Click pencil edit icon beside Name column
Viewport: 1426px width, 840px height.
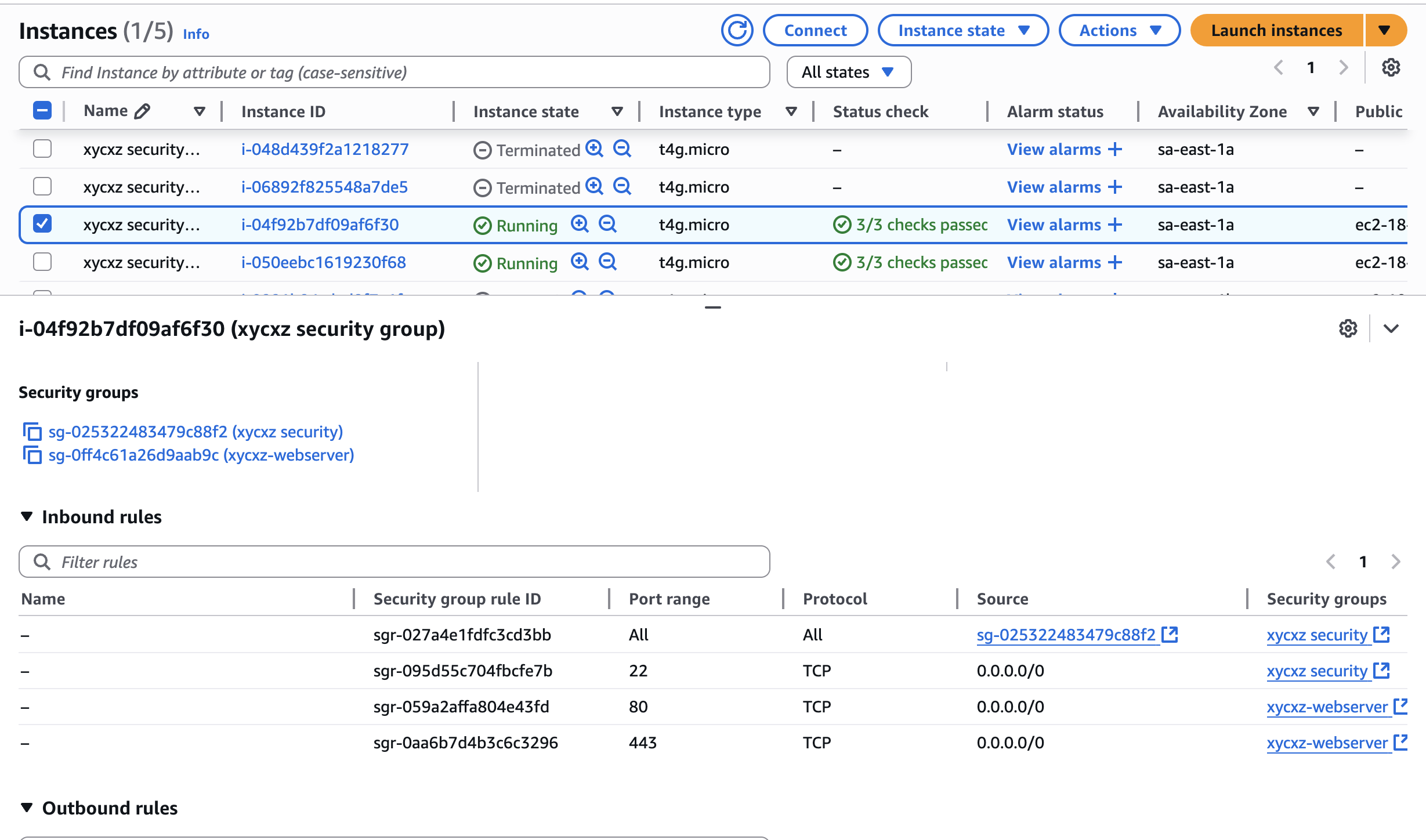[142, 111]
